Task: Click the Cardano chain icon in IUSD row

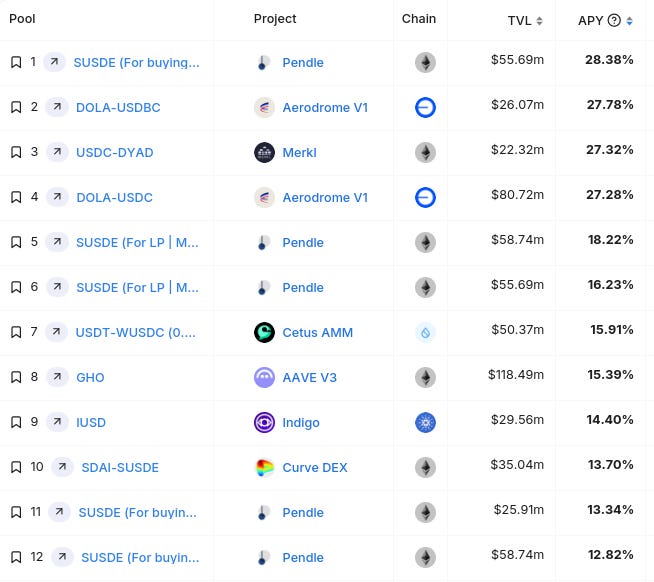Action: pyautogui.click(x=425, y=422)
